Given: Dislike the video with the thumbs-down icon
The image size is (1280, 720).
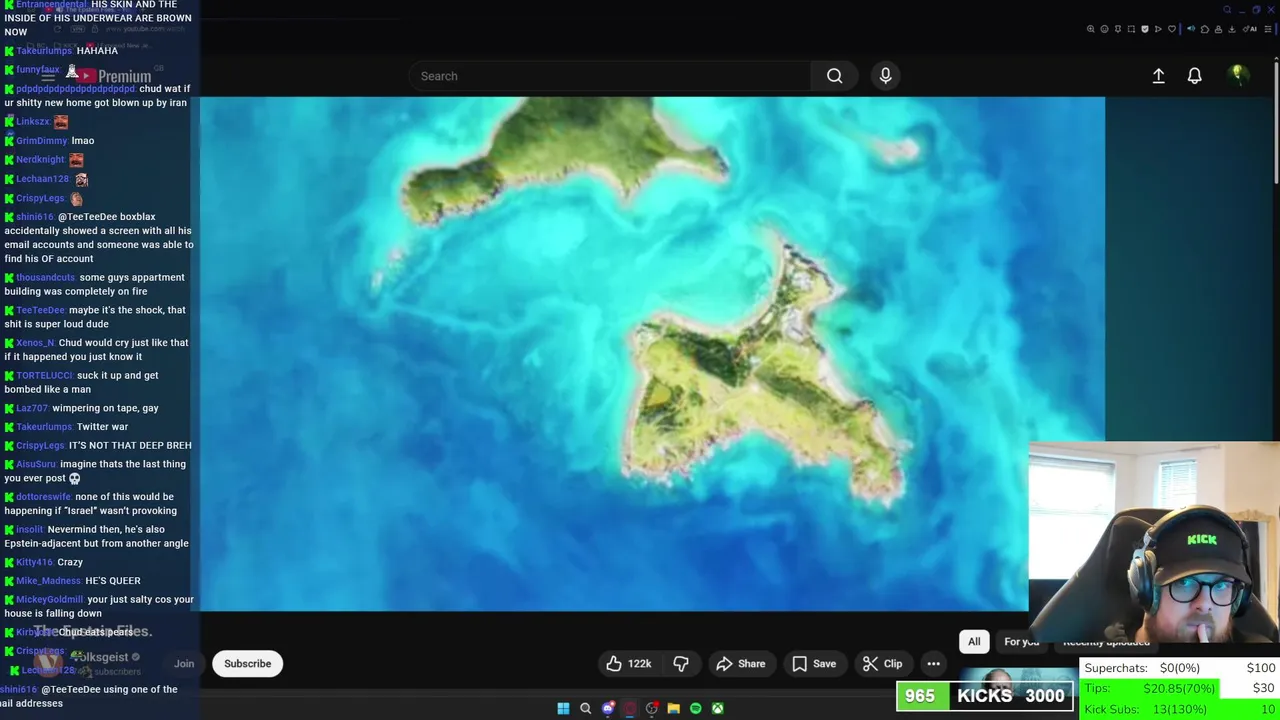Looking at the screenshot, I should [681, 663].
